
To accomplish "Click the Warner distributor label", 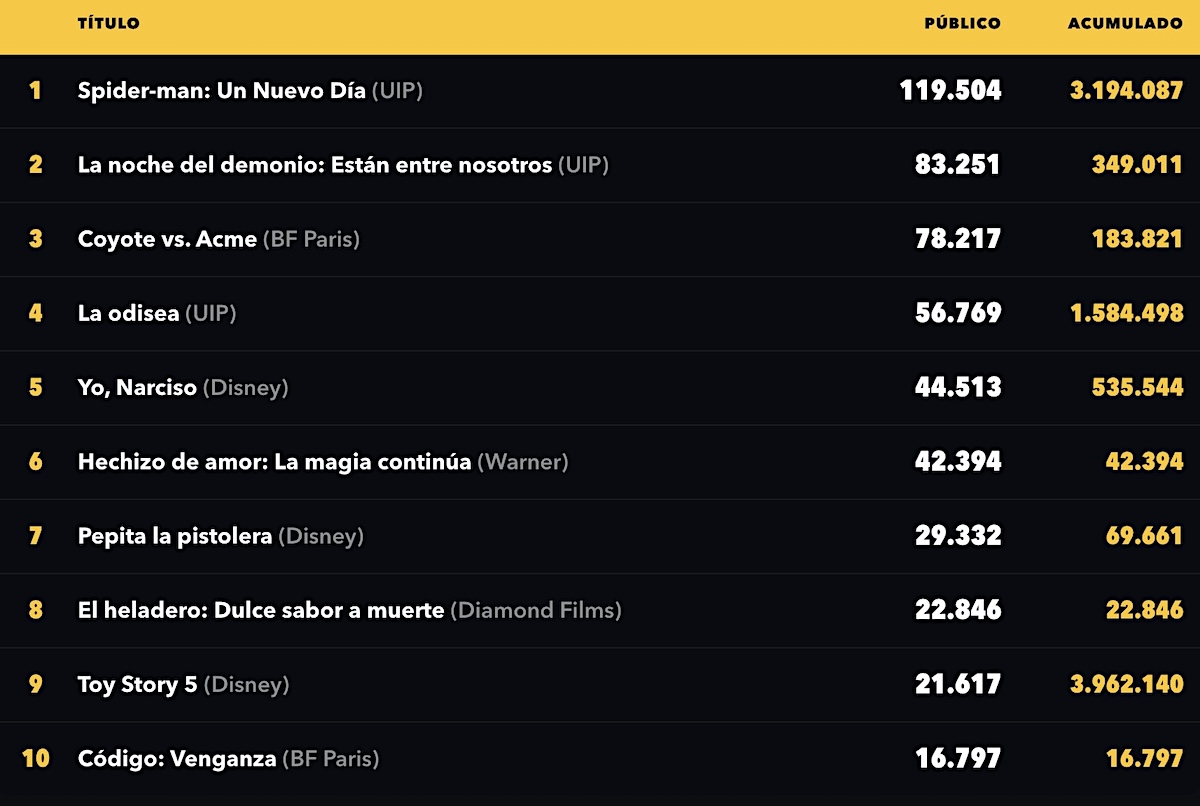I will click(x=523, y=462).
